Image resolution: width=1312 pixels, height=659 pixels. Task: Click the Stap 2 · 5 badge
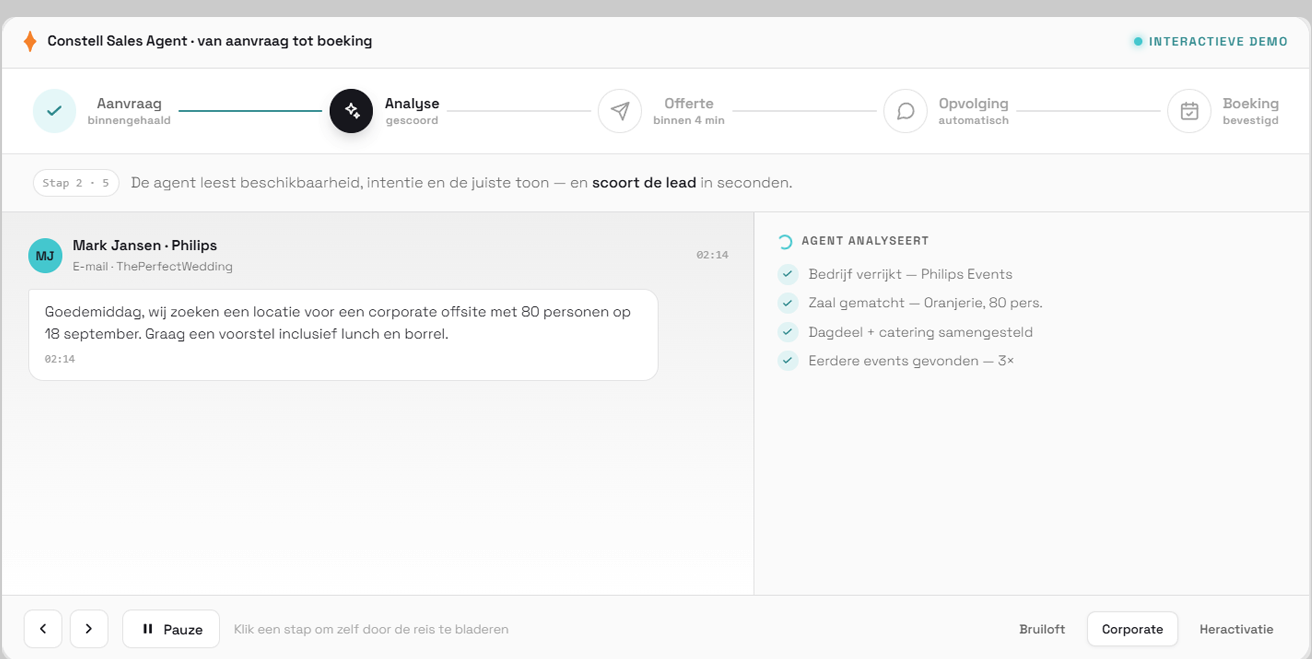pyautogui.click(x=76, y=183)
